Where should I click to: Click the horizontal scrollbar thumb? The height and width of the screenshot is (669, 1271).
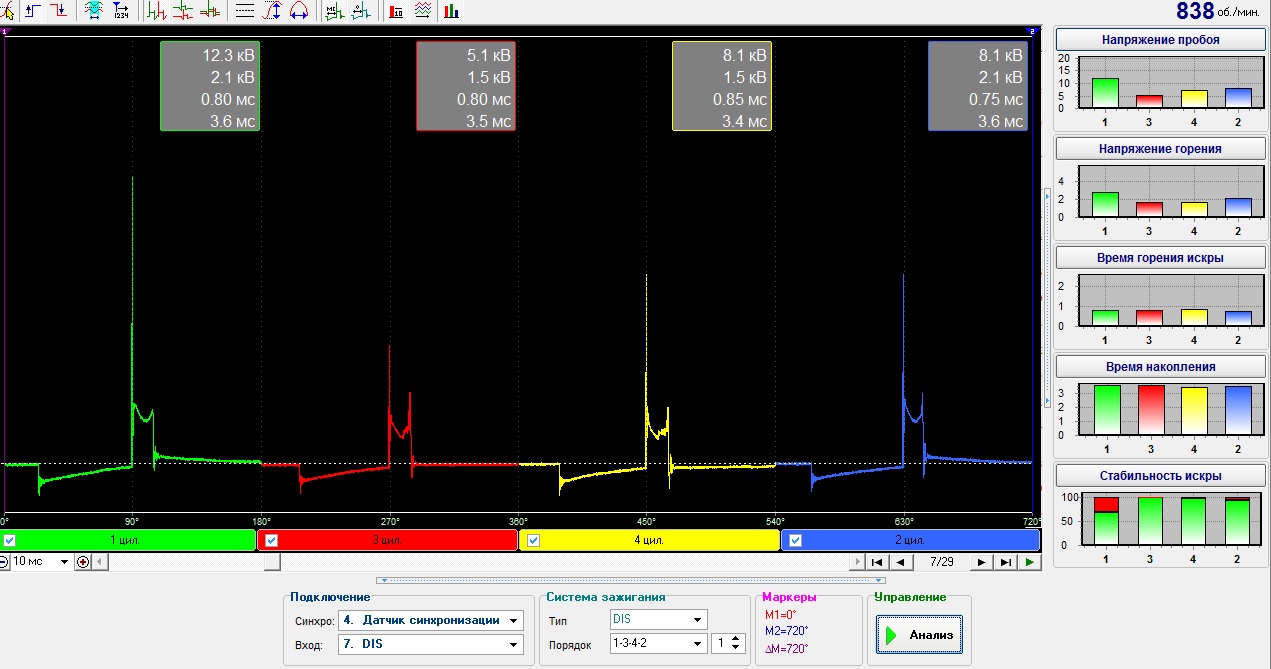pyautogui.click(x=272, y=562)
